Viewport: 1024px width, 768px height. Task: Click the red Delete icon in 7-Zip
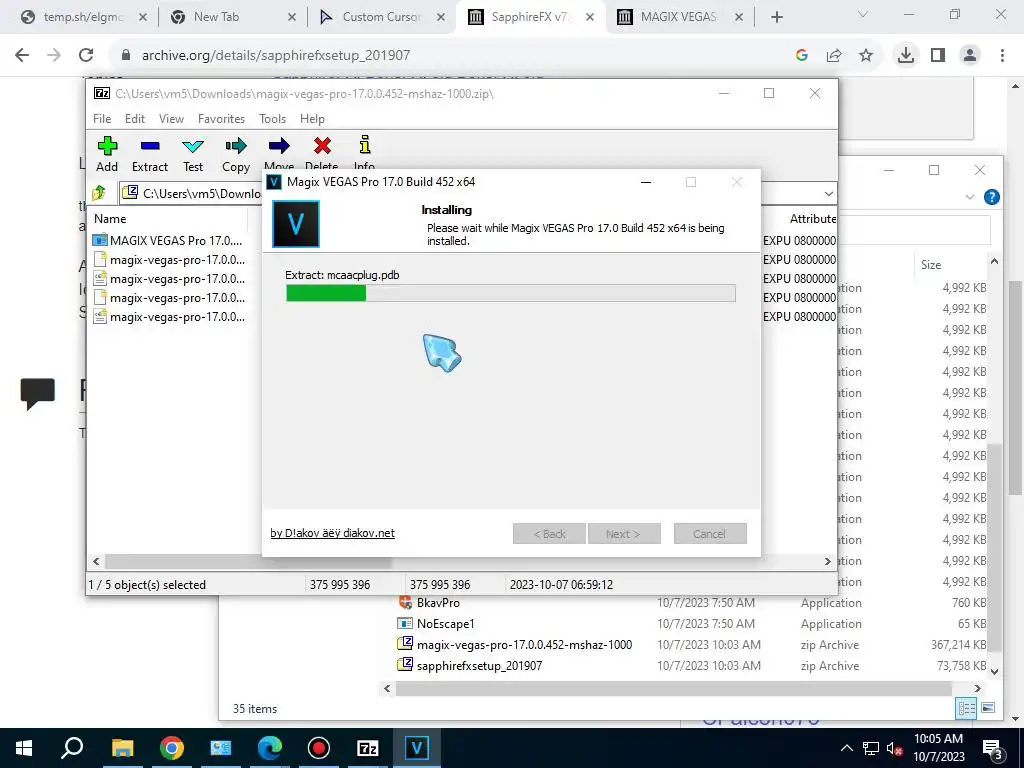[x=322, y=146]
